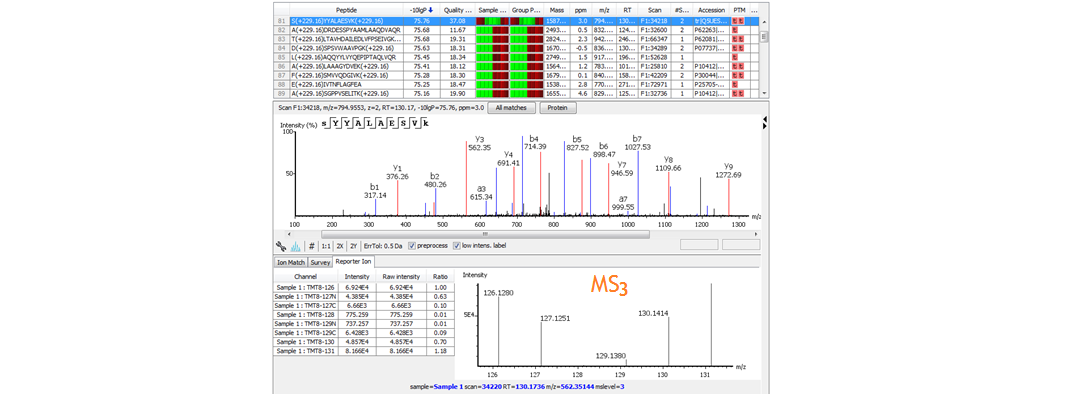Select peptide row 87 F(+229.16)SMVVQDGIVK
Viewport: 1066px width, 395px height.
[517, 75]
